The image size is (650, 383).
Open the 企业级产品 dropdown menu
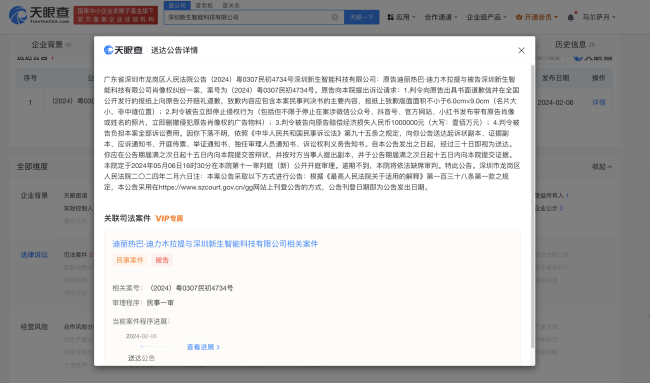(x=486, y=17)
